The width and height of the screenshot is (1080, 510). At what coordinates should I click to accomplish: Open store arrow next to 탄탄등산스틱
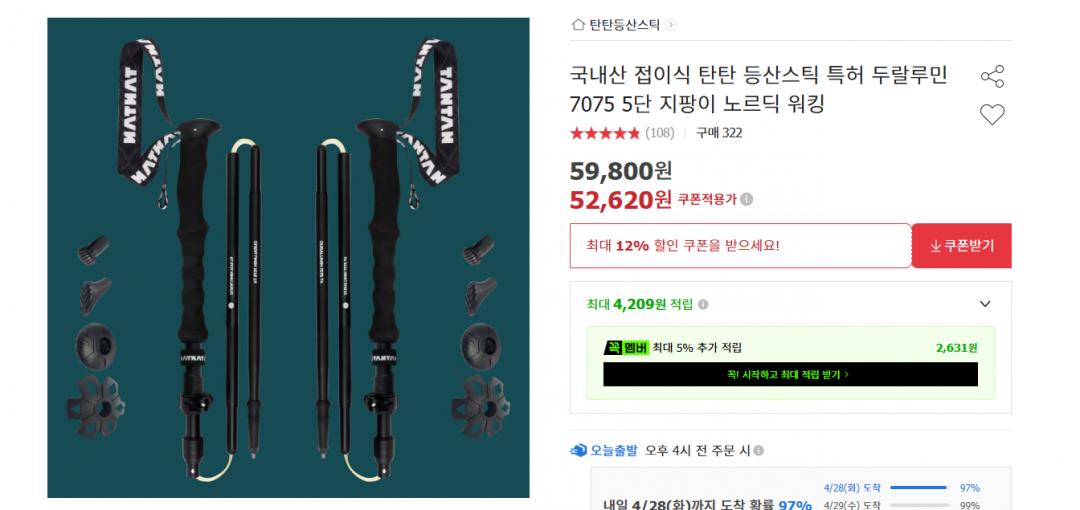click(670, 25)
